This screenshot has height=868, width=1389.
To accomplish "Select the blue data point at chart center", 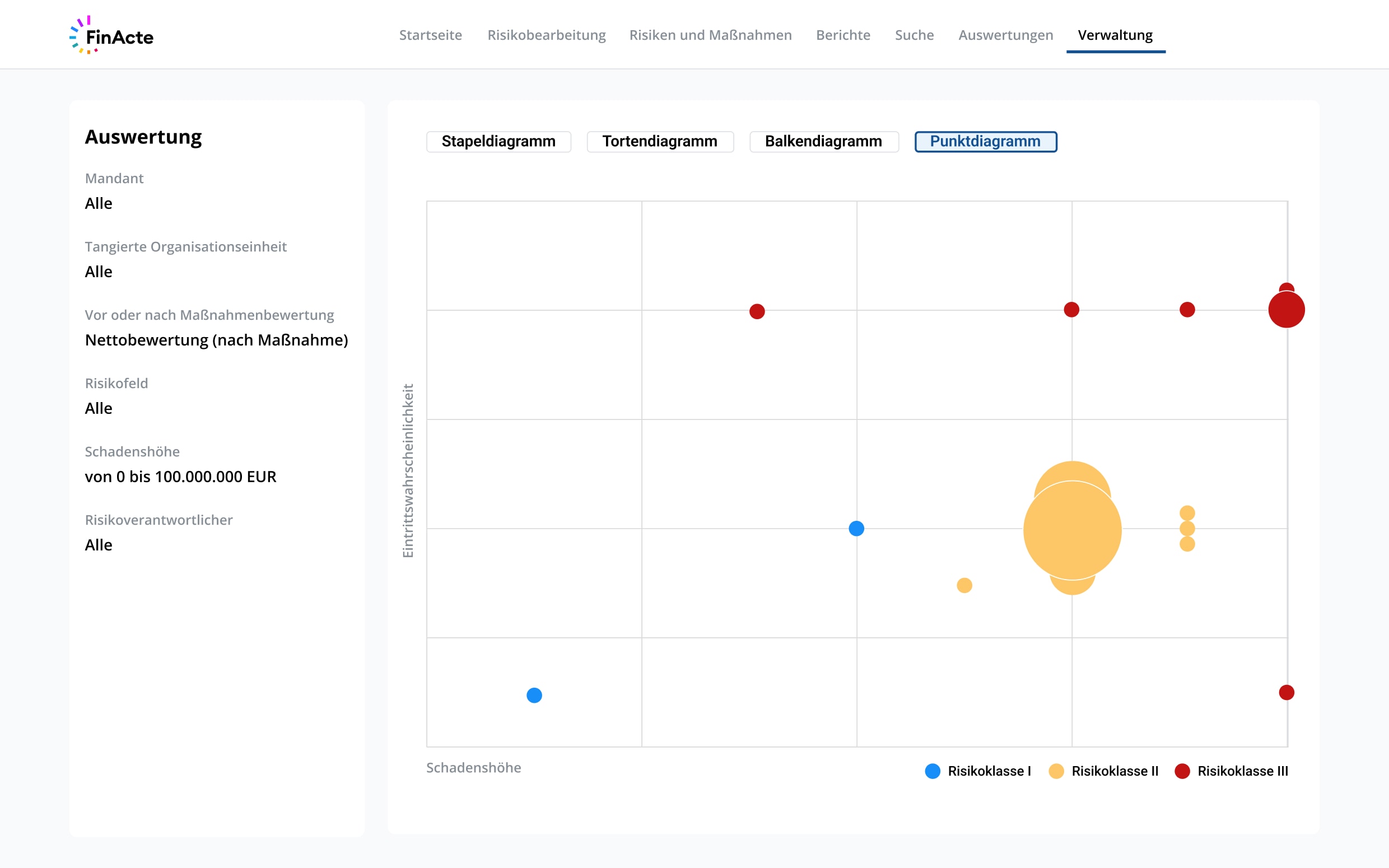I will pos(856,528).
